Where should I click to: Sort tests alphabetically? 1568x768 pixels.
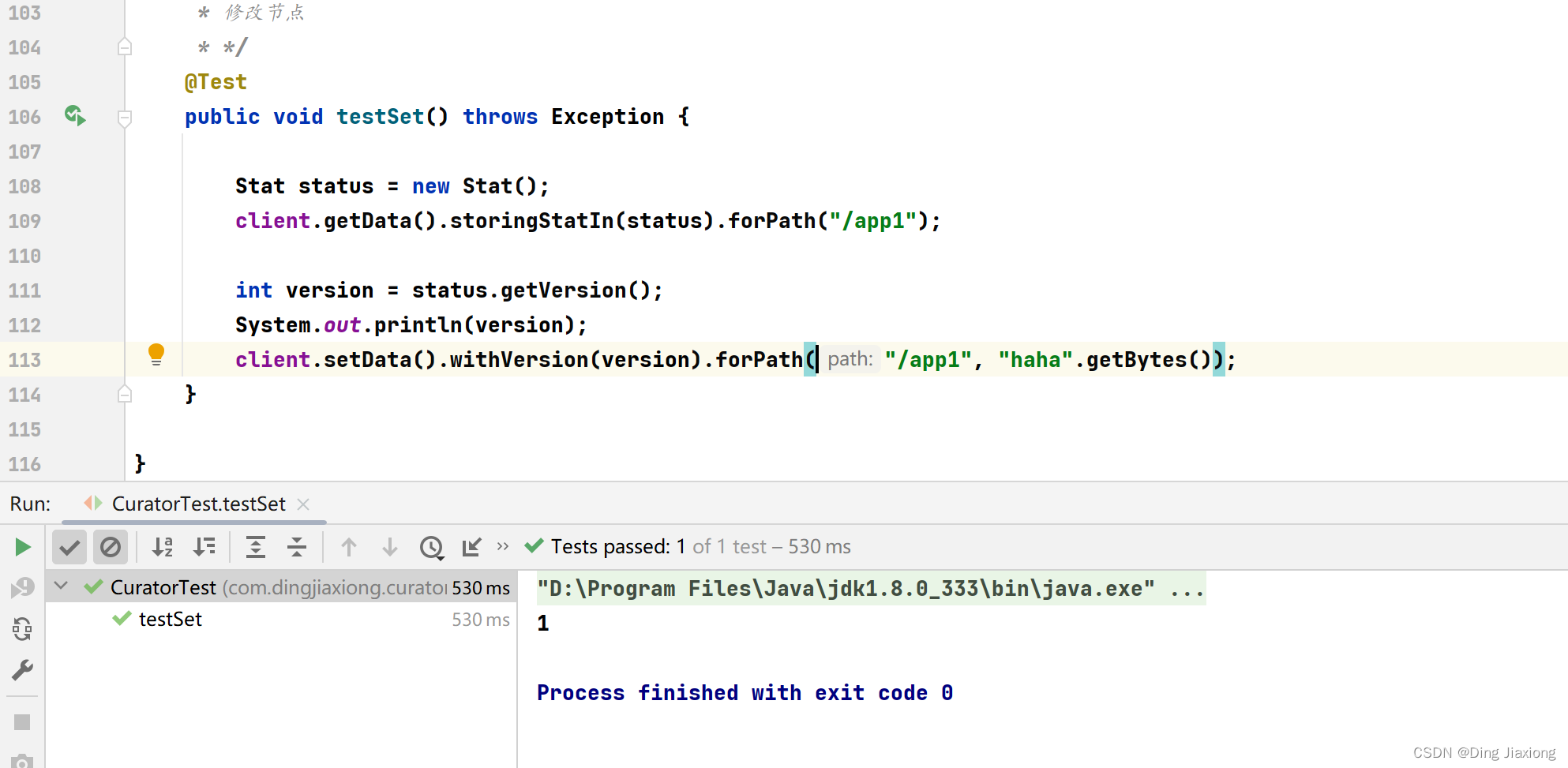pyautogui.click(x=163, y=547)
